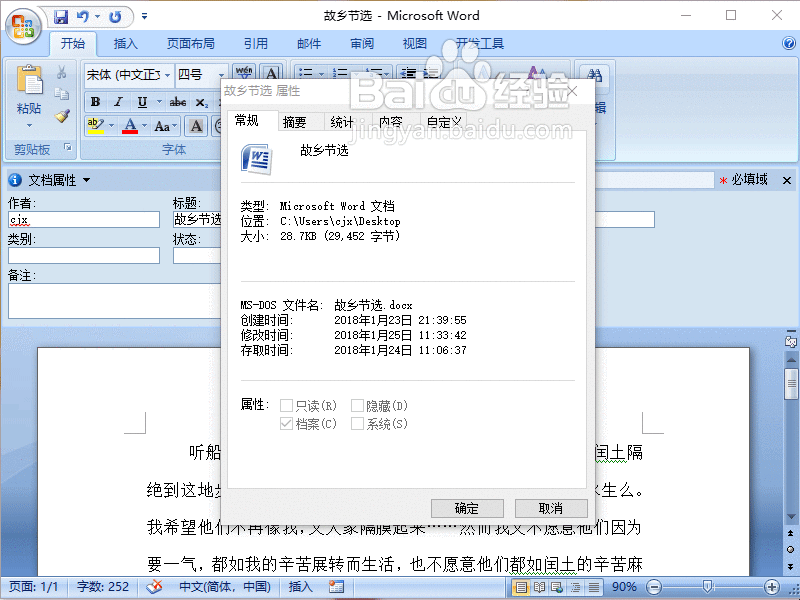Apply character border icon

click(271, 72)
